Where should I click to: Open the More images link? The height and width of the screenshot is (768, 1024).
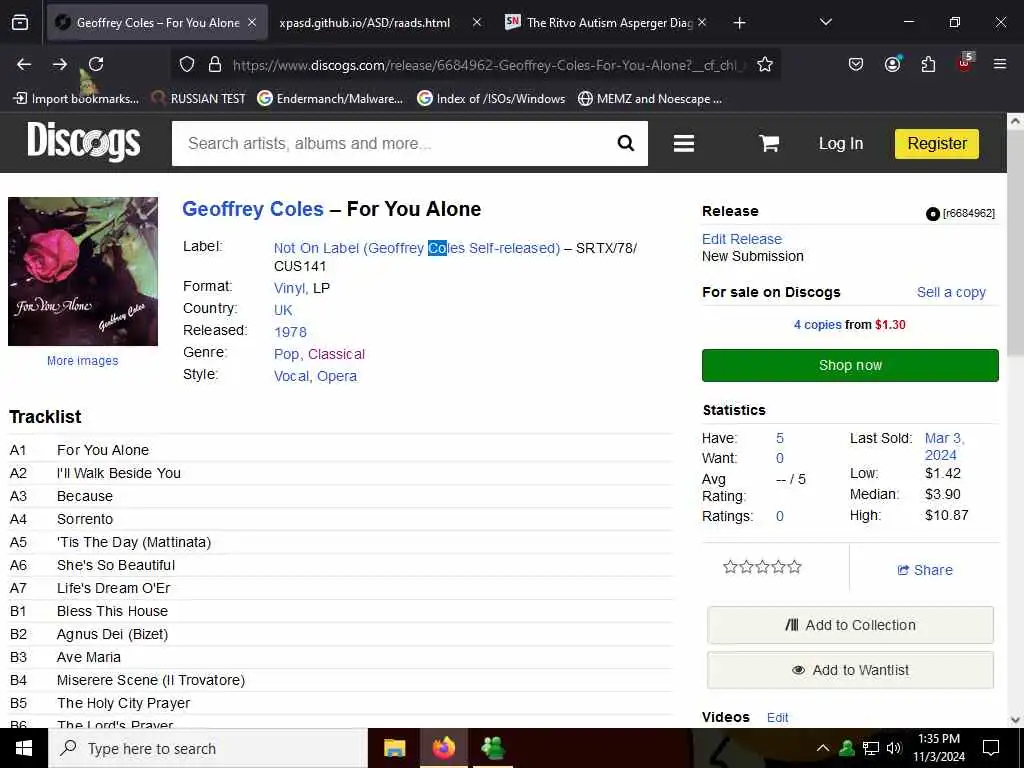pyautogui.click(x=82, y=360)
